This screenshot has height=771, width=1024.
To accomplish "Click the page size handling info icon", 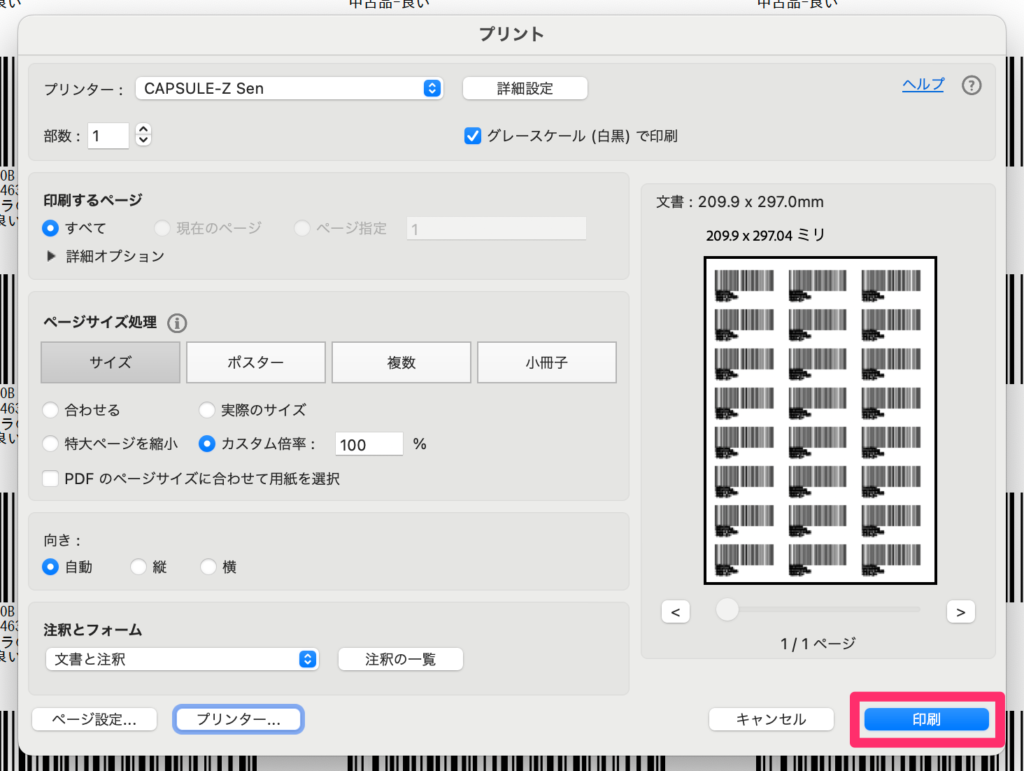I will coord(177,323).
